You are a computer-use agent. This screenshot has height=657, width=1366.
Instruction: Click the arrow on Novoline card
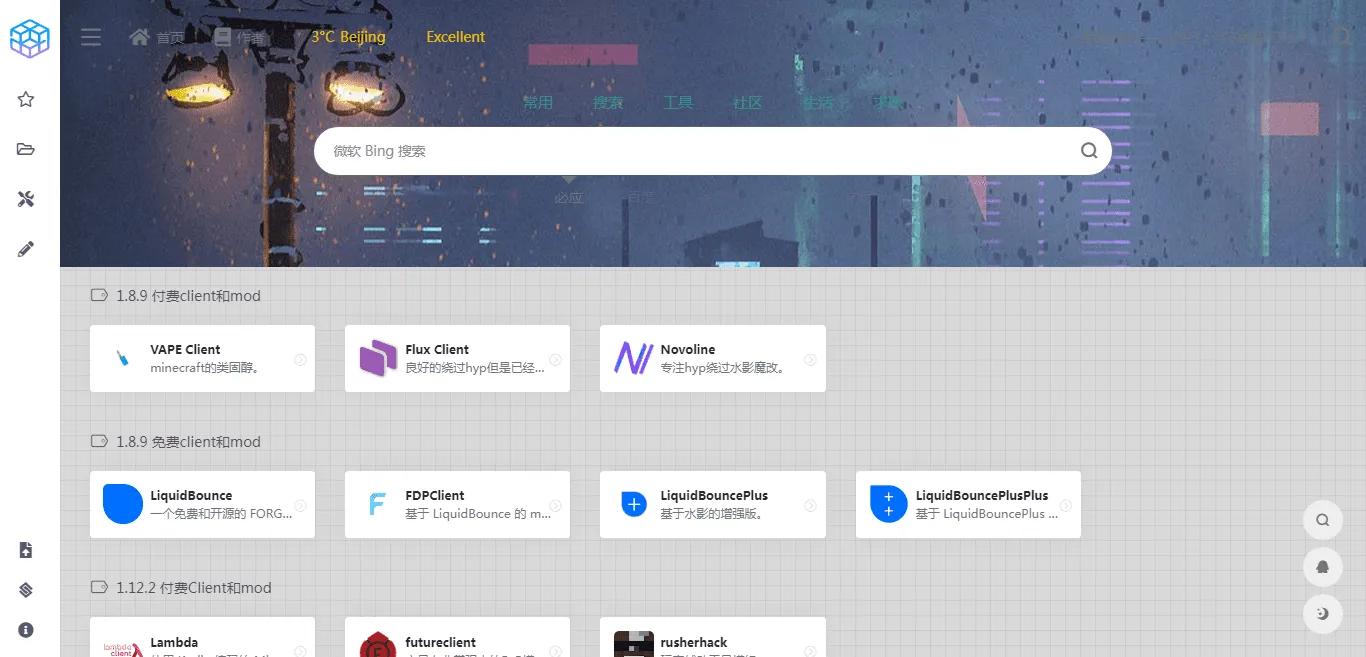[x=810, y=360]
